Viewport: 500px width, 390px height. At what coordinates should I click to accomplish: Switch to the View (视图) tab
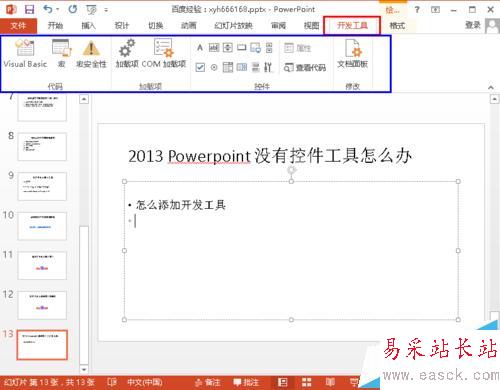pyautogui.click(x=312, y=26)
